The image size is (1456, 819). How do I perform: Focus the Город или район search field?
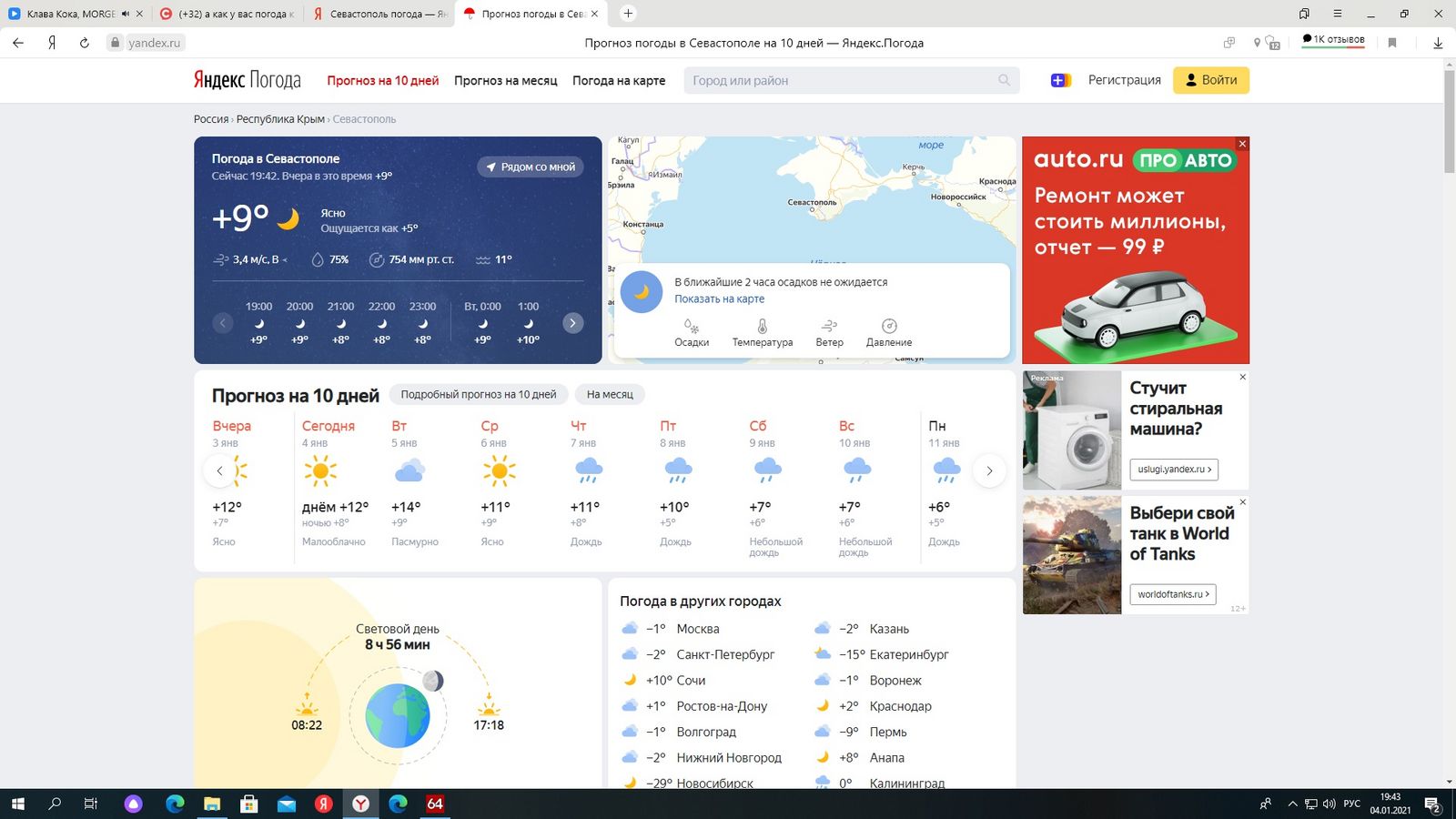[852, 80]
